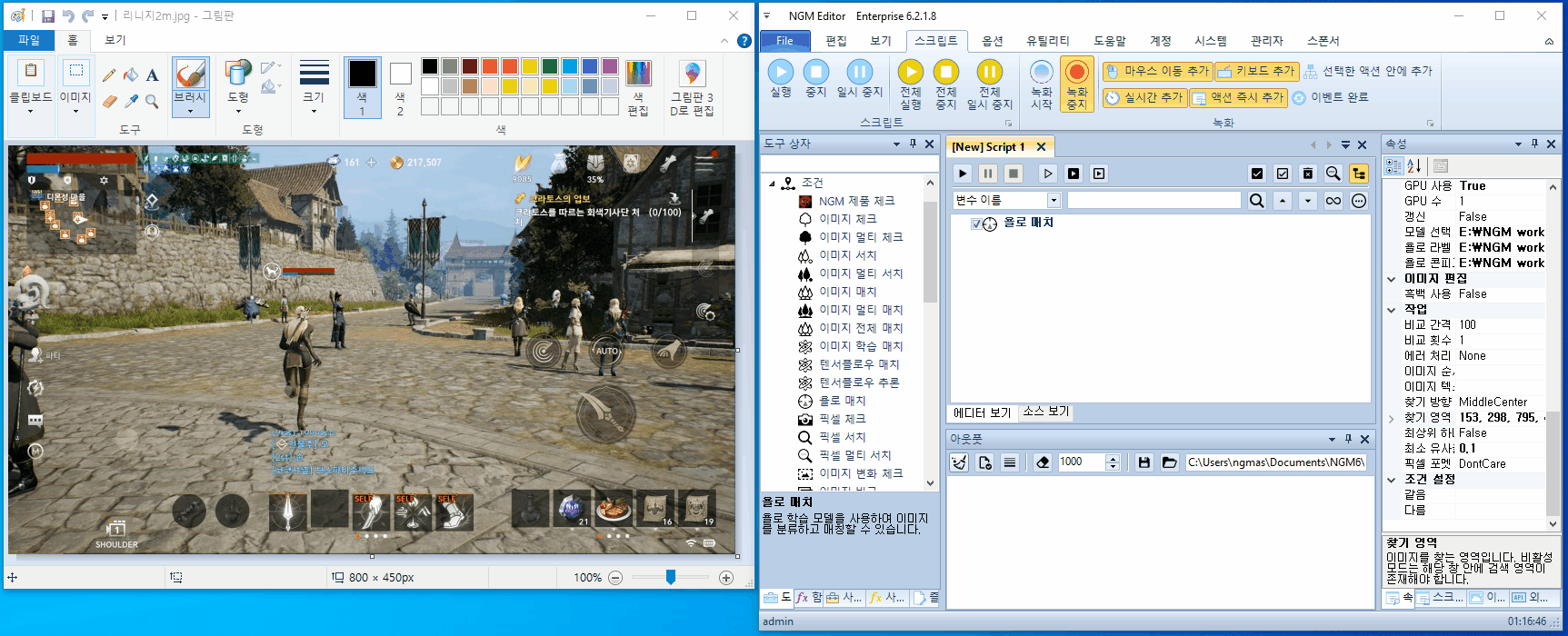
Task: Click 액션 즉시 추가 button
Action: point(1238,97)
